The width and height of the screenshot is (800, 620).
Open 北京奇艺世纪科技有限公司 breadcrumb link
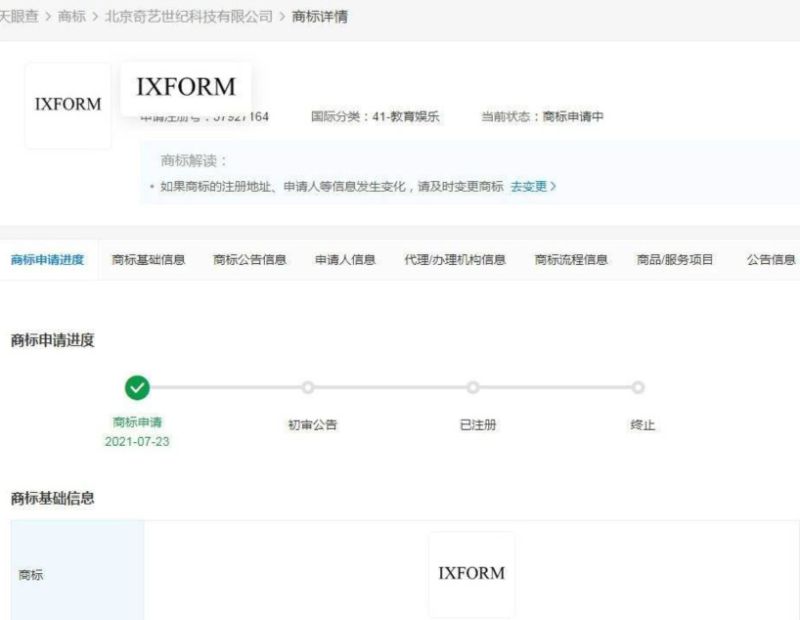click(x=189, y=17)
